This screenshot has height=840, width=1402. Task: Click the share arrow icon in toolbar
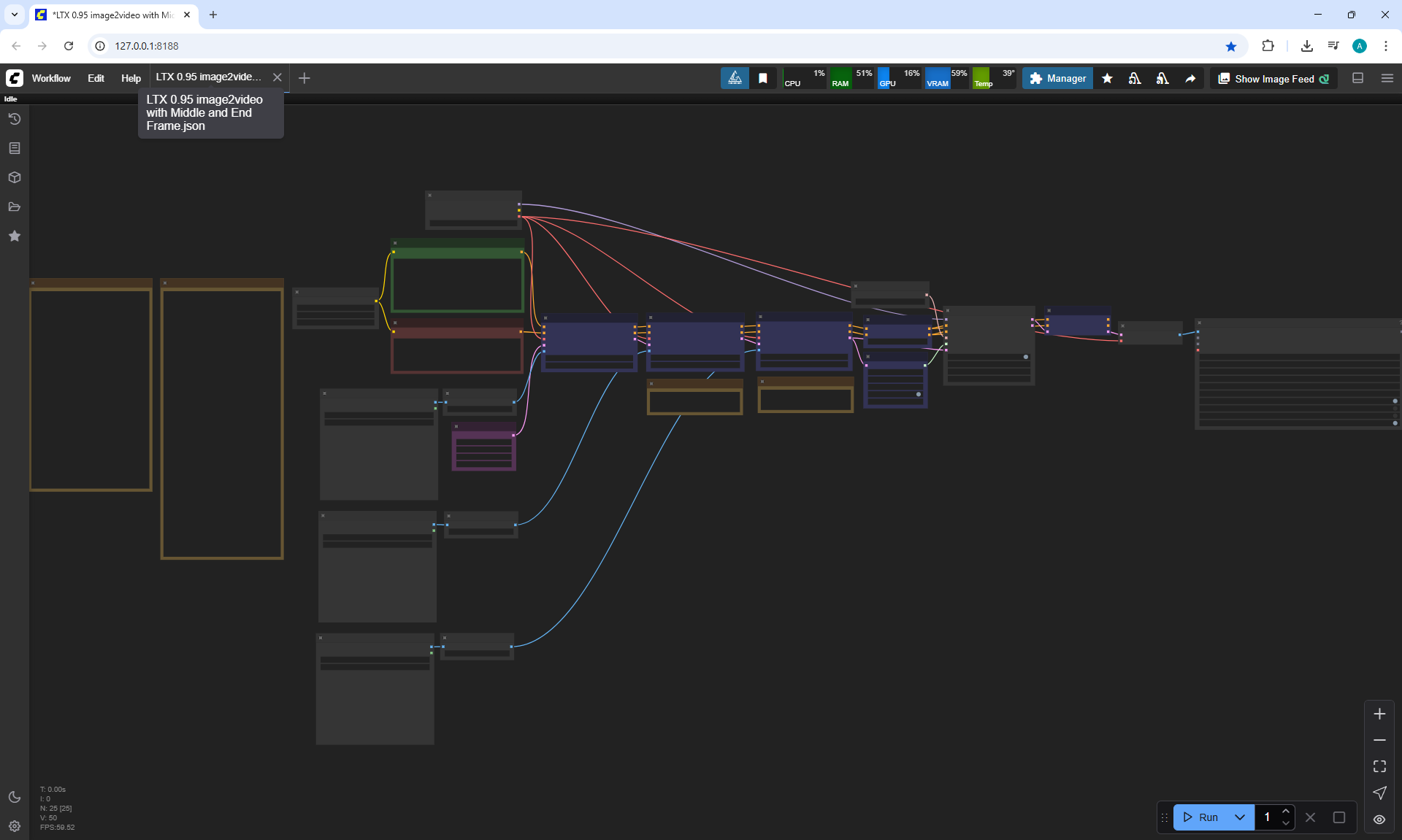click(x=1190, y=78)
